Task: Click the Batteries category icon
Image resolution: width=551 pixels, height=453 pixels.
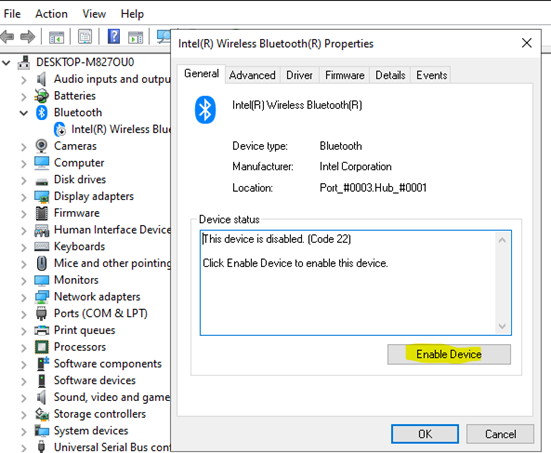Action: coord(41,96)
